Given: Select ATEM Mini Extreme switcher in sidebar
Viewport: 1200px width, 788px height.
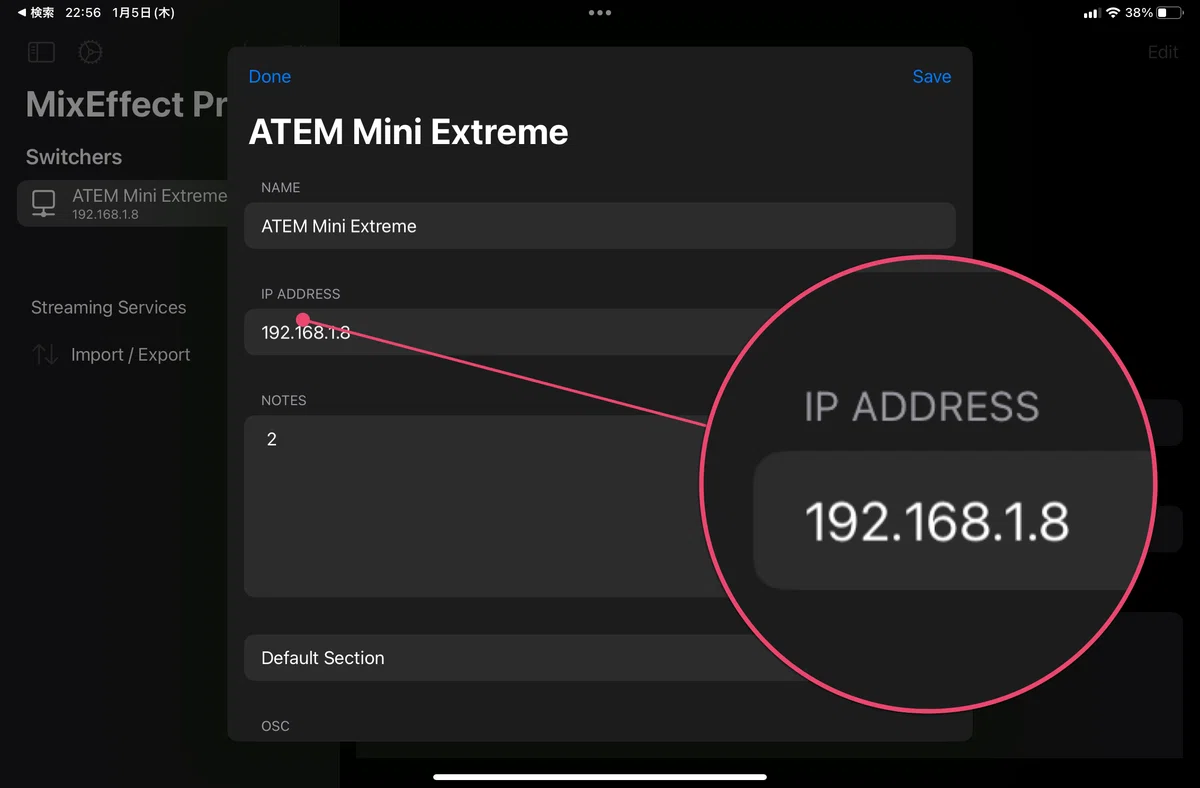Looking at the screenshot, I should [x=123, y=203].
